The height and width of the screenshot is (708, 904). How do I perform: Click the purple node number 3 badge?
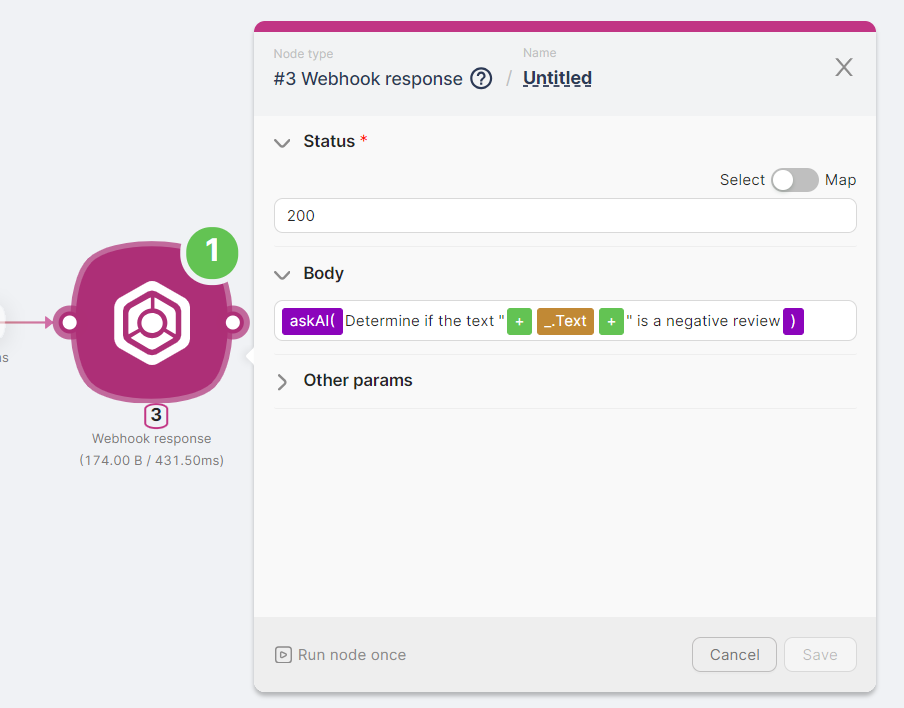pyautogui.click(x=154, y=415)
